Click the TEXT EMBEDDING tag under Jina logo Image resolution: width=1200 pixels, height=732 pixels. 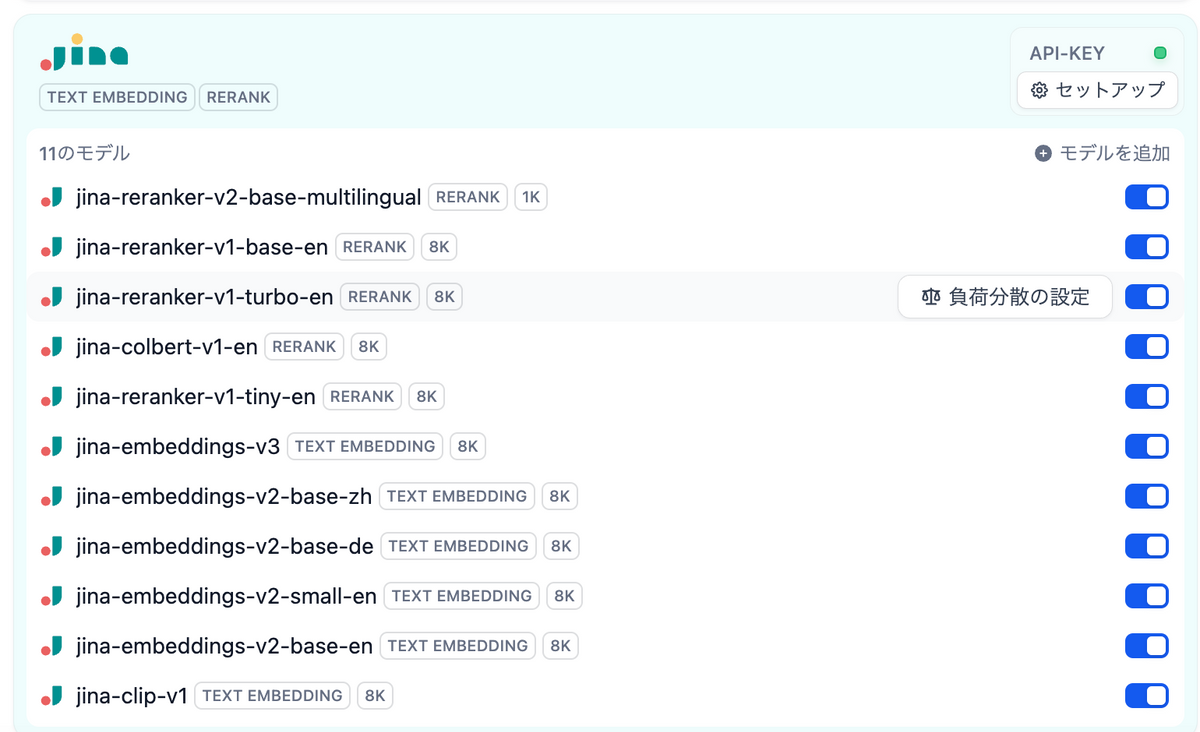(x=117, y=97)
